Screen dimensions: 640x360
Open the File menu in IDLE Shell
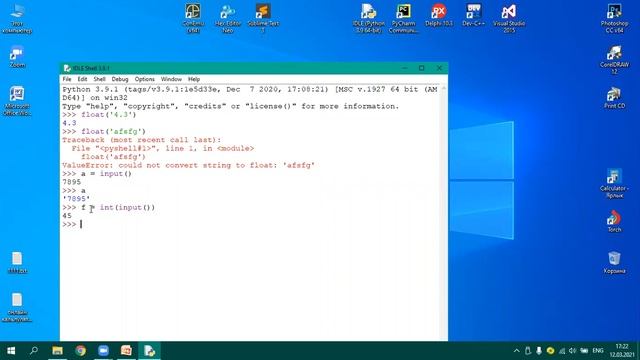[x=67, y=79]
